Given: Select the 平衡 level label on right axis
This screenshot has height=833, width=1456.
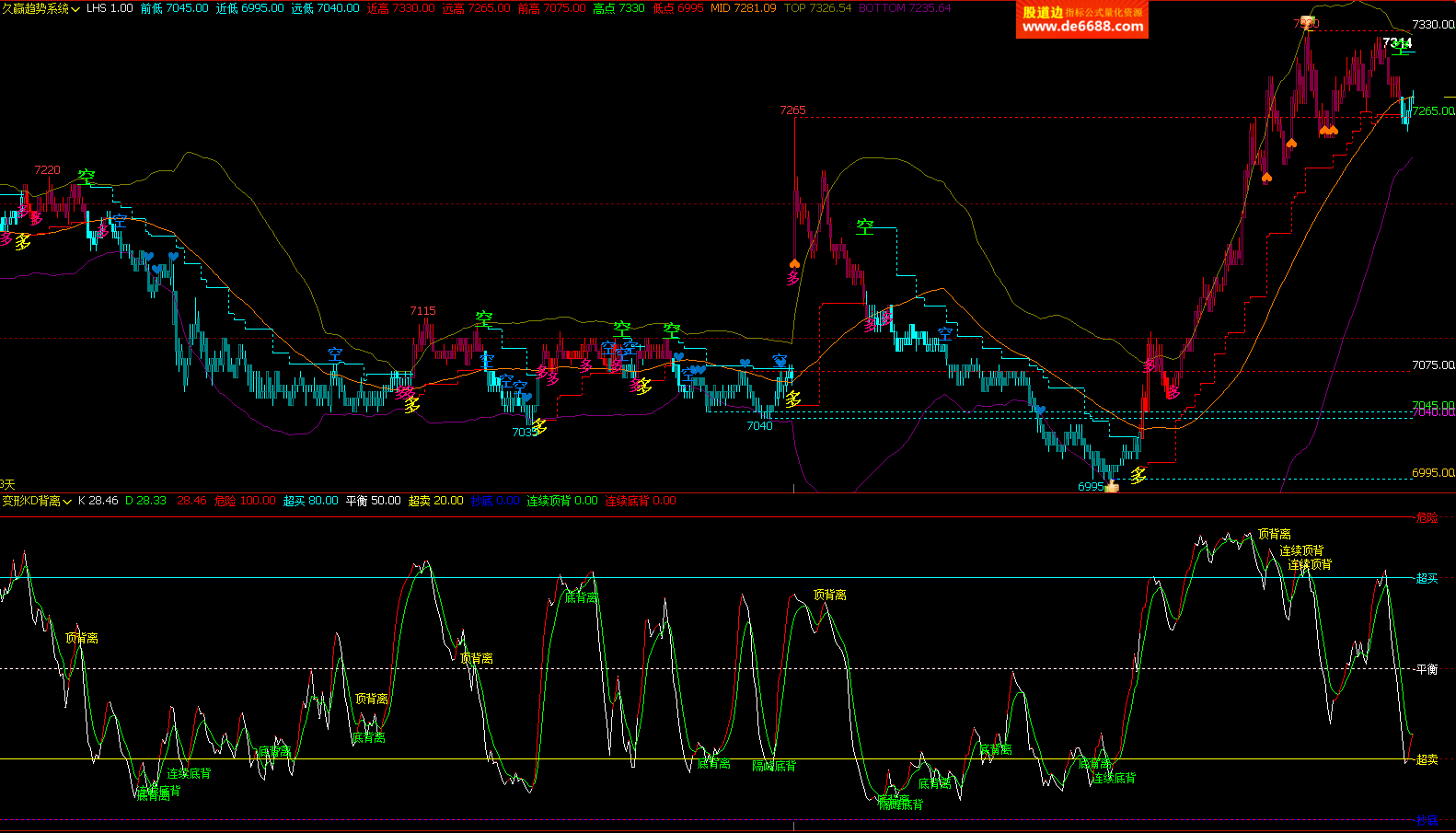Looking at the screenshot, I should (x=1427, y=669).
